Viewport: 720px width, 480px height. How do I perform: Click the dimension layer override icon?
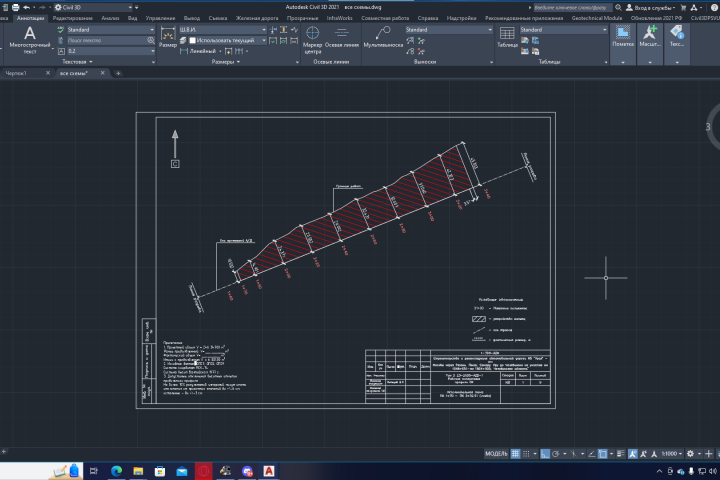coord(183,40)
